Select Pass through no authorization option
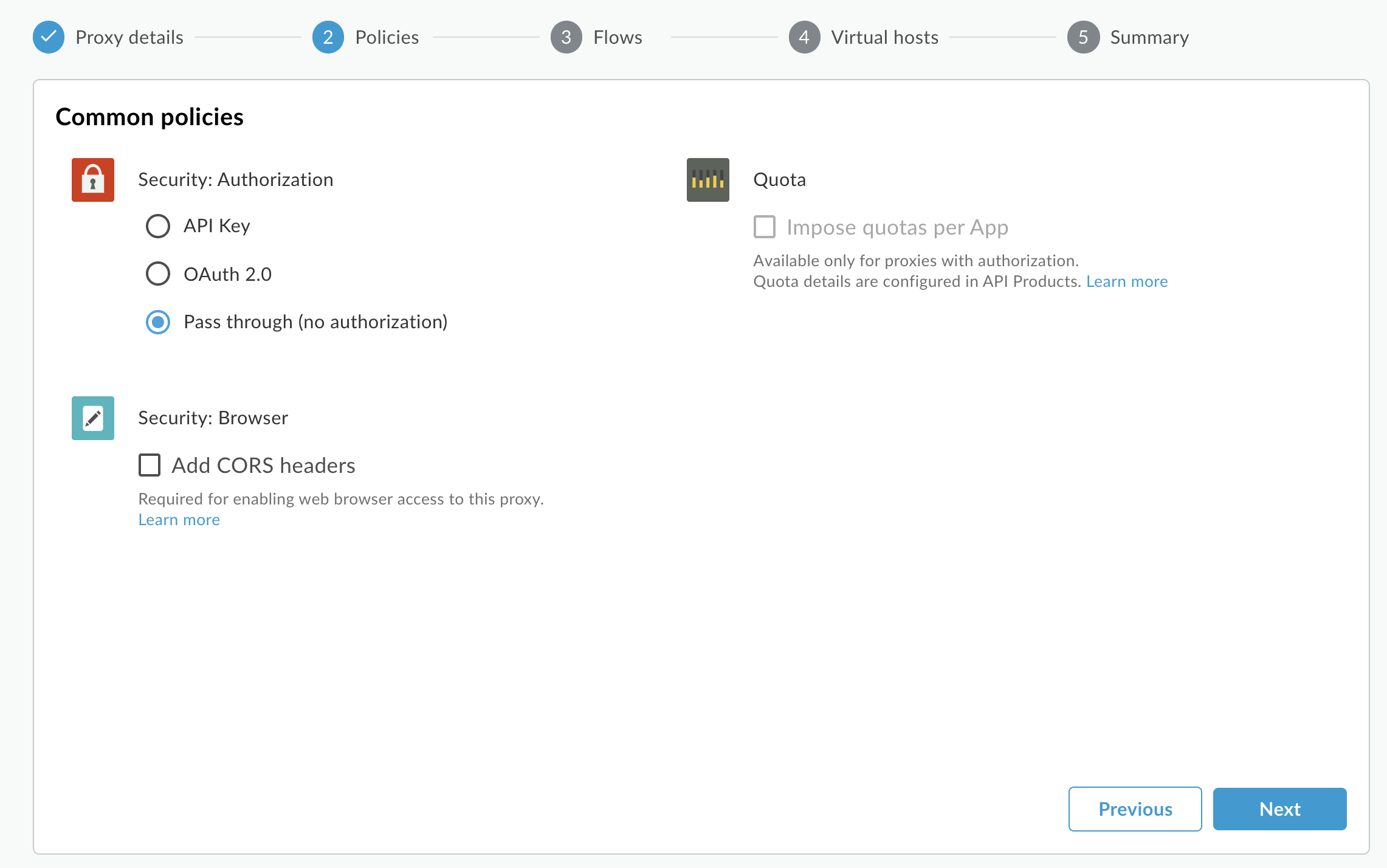The width and height of the screenshot is (1387, 868). [x=158, y=322]
